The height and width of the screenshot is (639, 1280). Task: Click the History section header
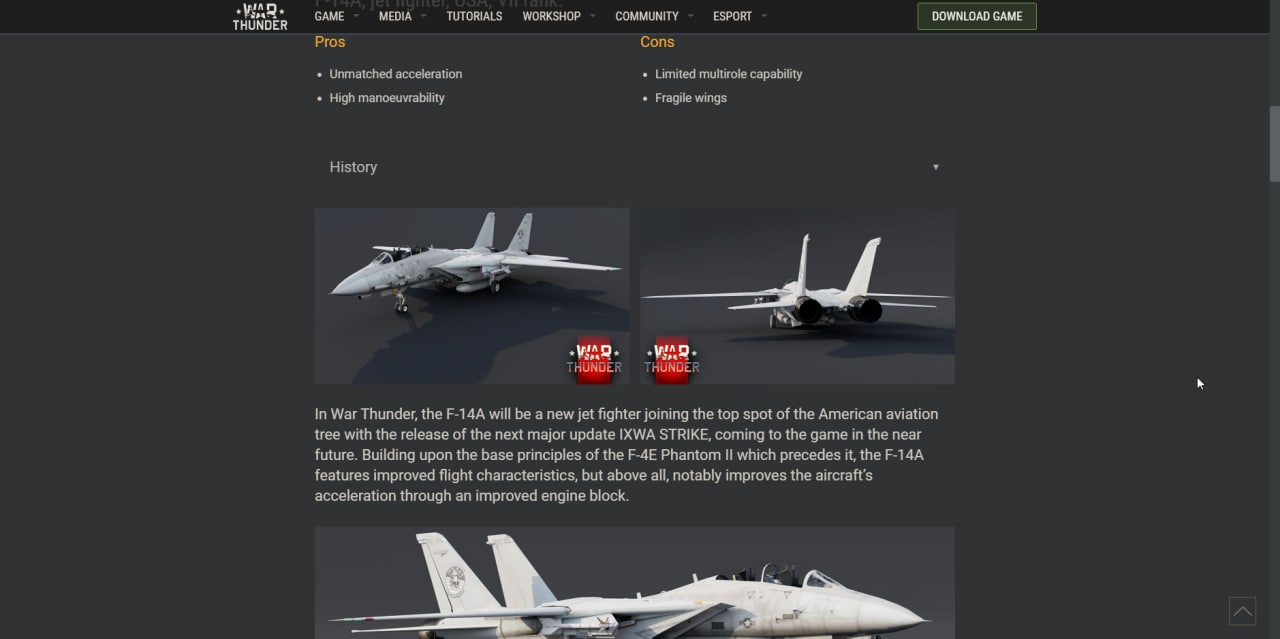pyautogui.click(x=635, y=167)
